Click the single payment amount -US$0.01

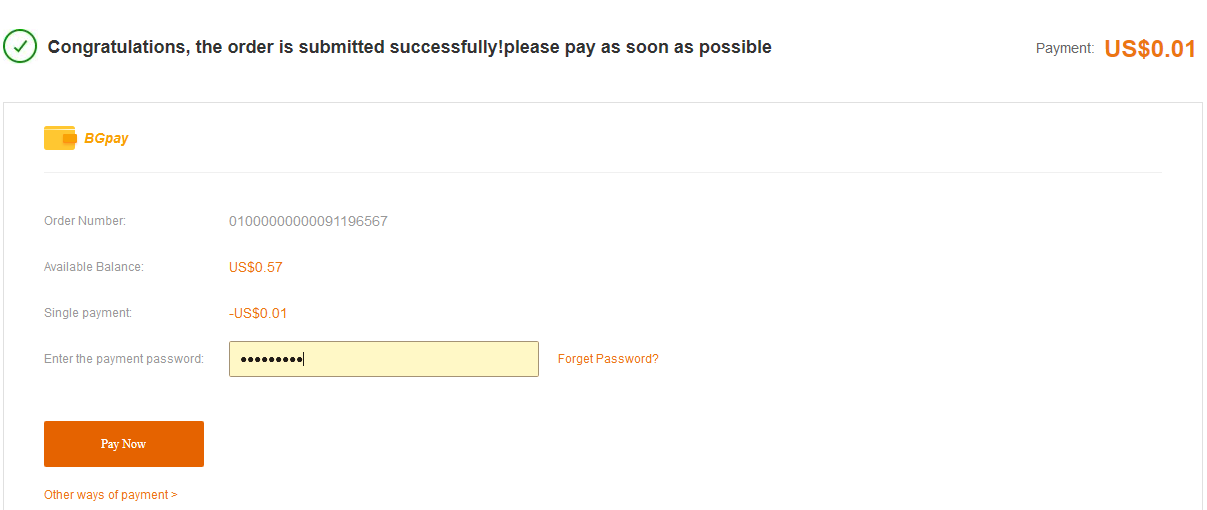tap(258, 313)
